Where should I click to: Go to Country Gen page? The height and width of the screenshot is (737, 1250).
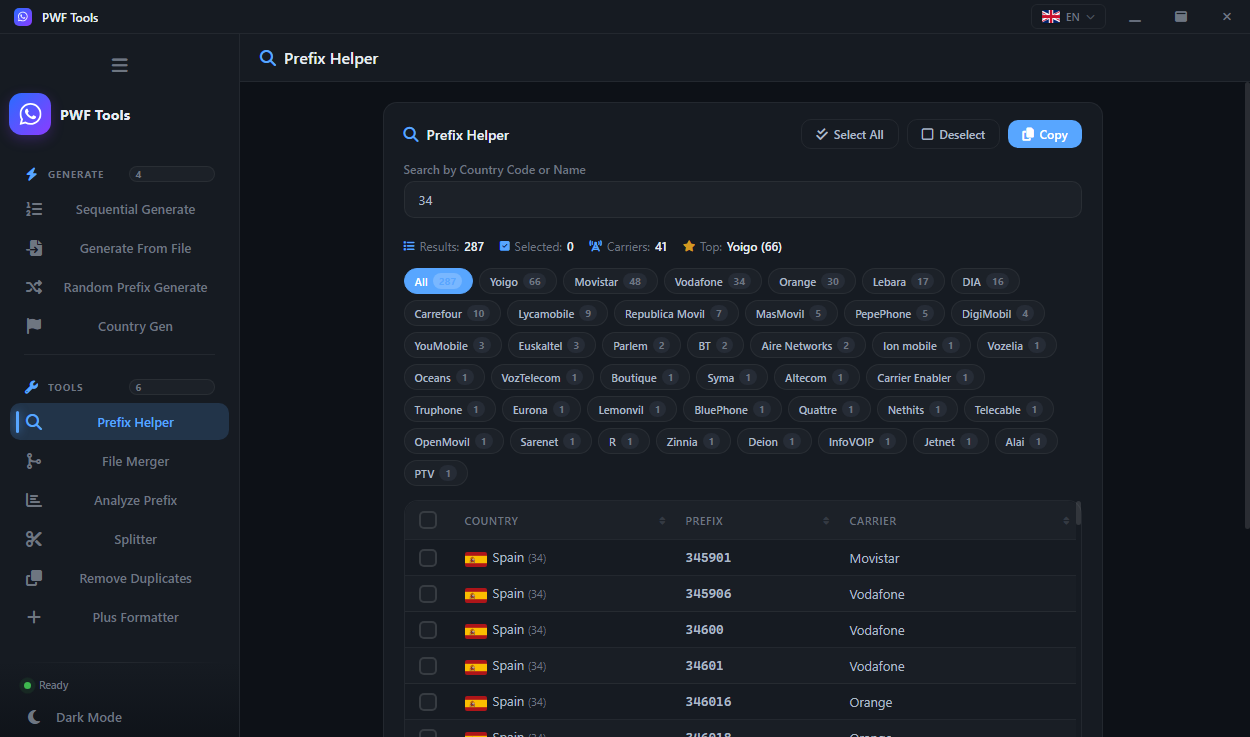pyautogui.click(x=120, y=326)
